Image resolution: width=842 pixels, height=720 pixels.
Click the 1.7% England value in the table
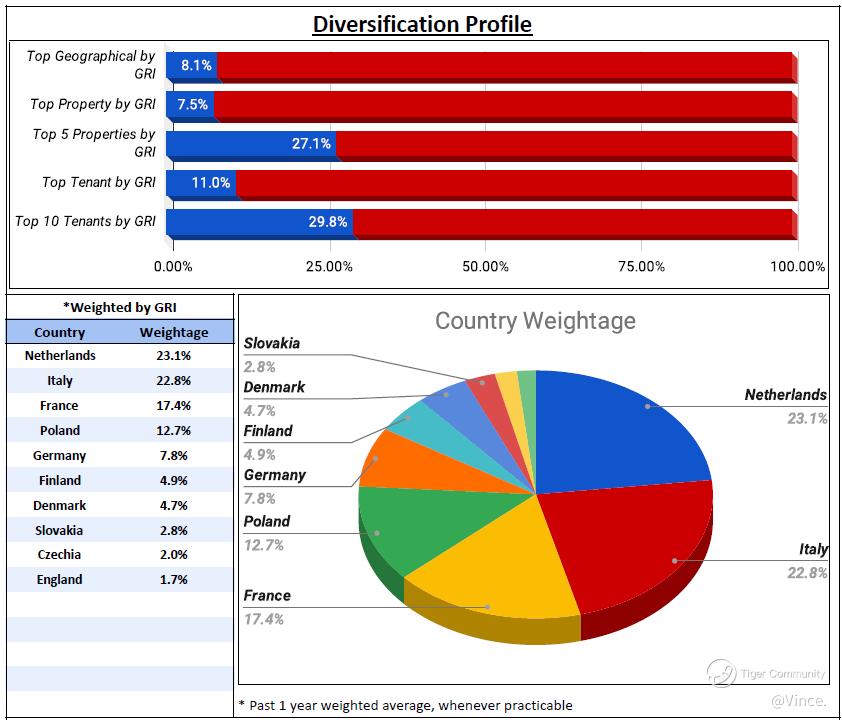click(x=173, y=580)
